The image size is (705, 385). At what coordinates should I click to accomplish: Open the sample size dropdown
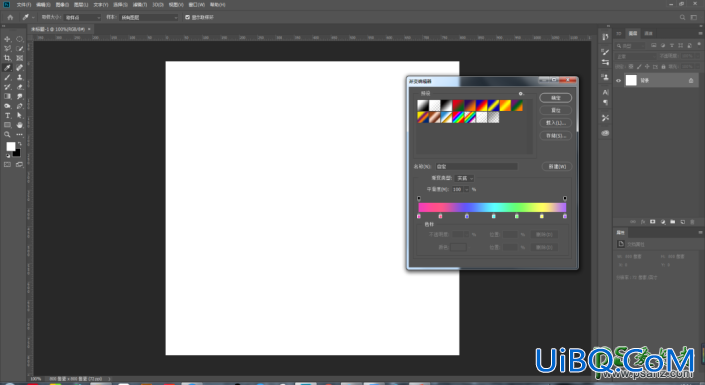pos(83,17)
